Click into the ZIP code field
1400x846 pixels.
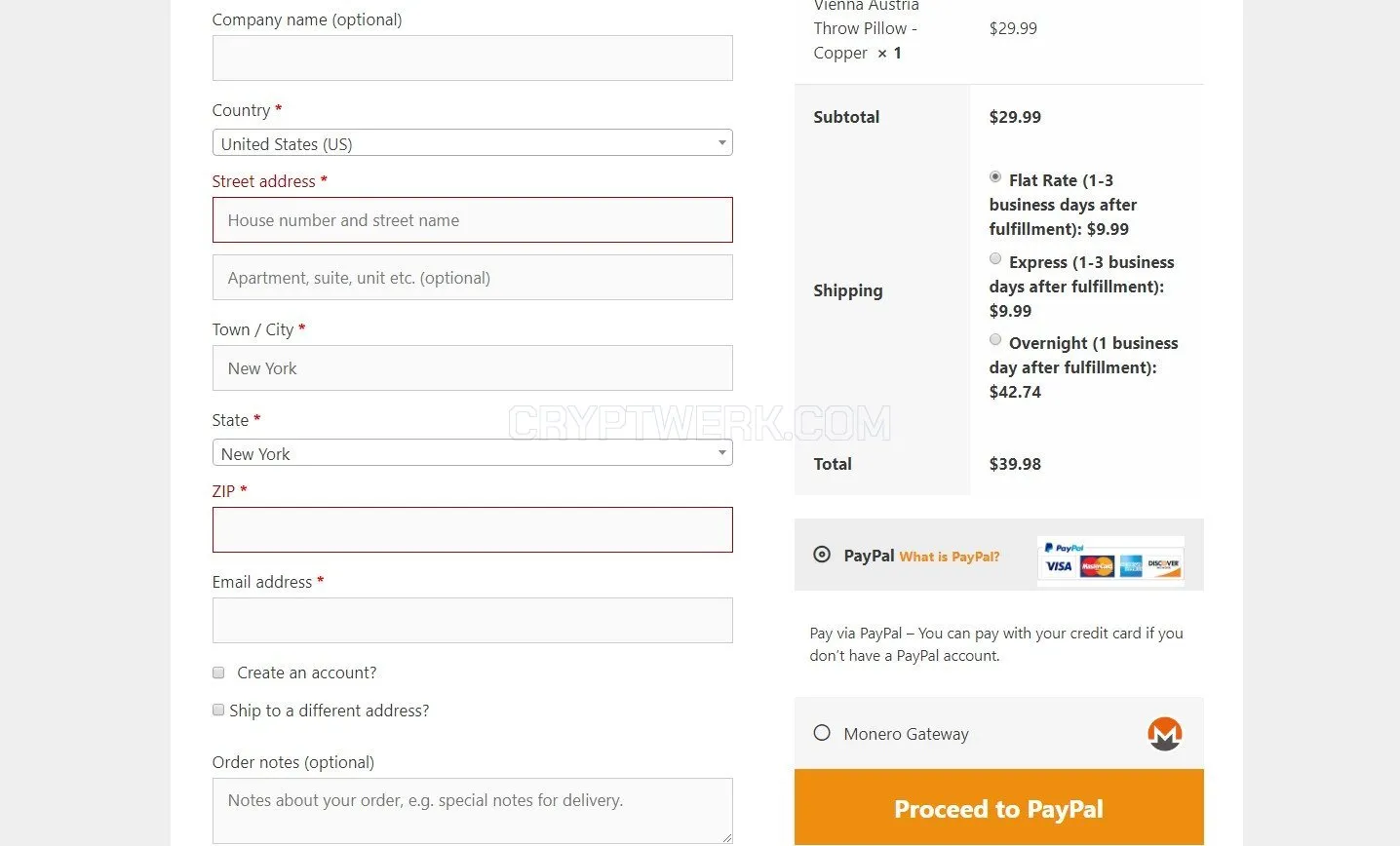pyautogui.click(x=472, y=530)
